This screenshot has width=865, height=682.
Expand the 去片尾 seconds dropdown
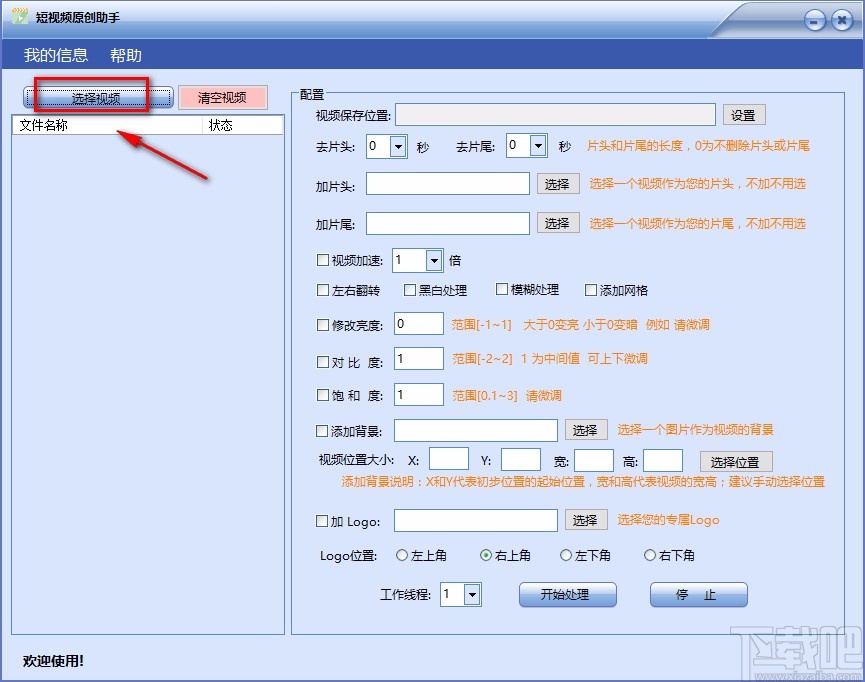538,146
